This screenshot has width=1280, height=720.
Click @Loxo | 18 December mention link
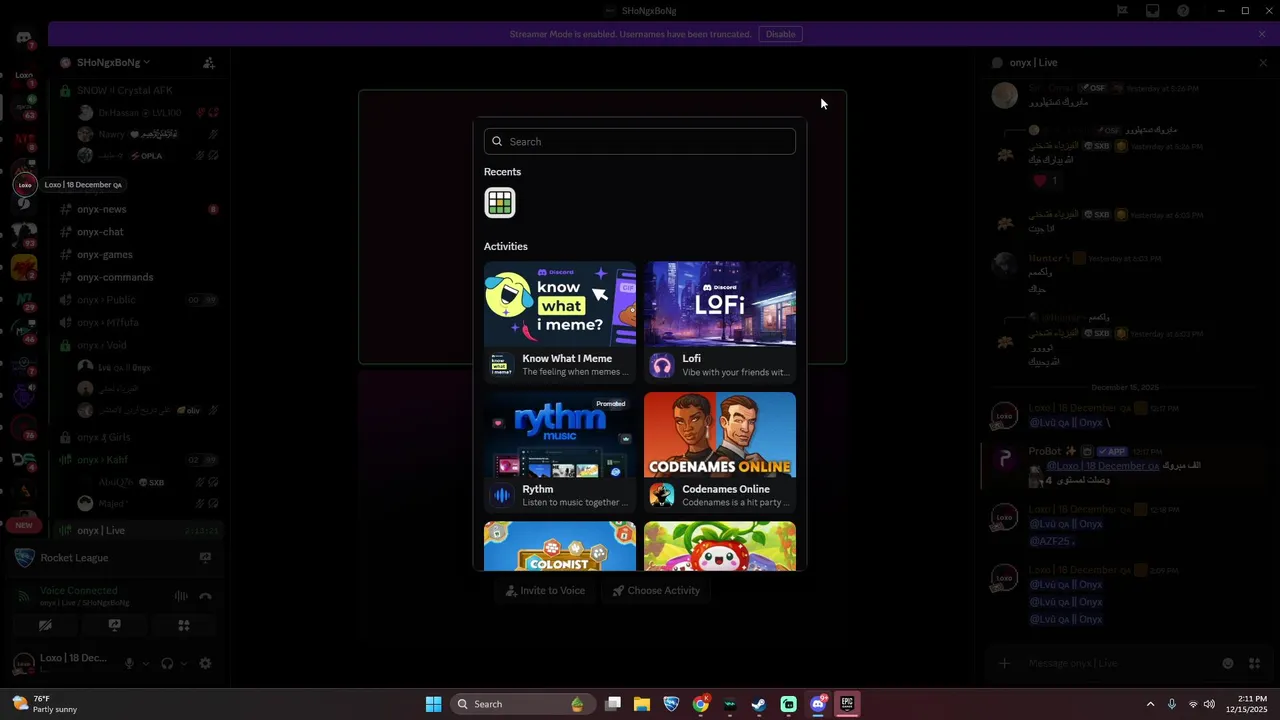coord(1103,466)
